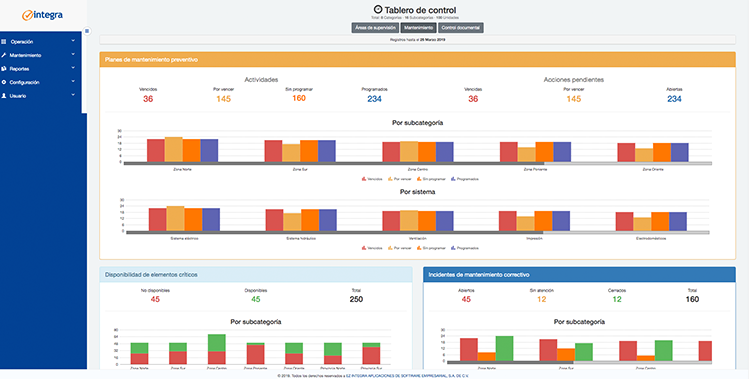The image size is (750, 379).
Task: Click the Sistema eléctrico label in Por sistema chart
Action: [184, 239]
